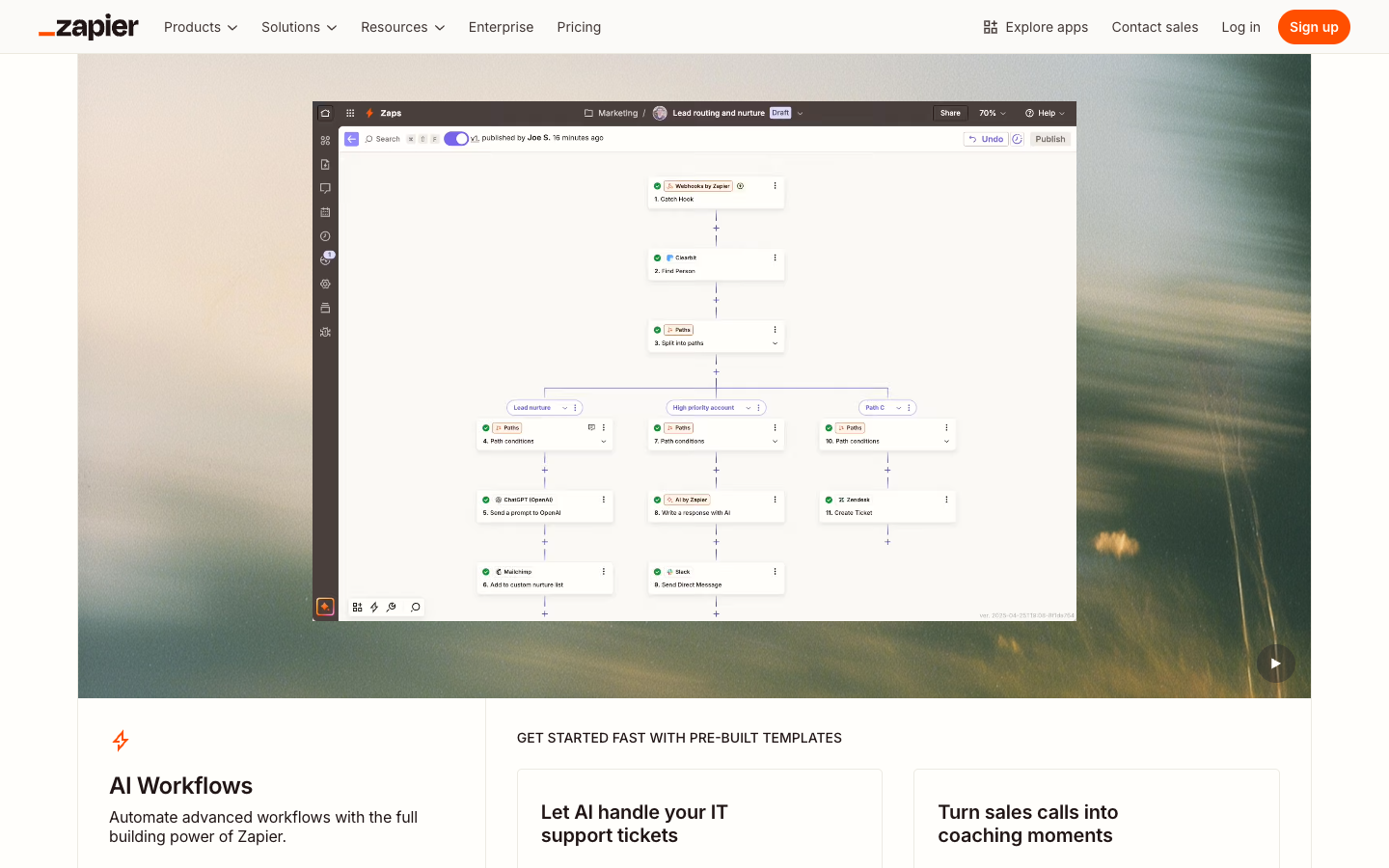Click the v1 version link

coord(474,139)
